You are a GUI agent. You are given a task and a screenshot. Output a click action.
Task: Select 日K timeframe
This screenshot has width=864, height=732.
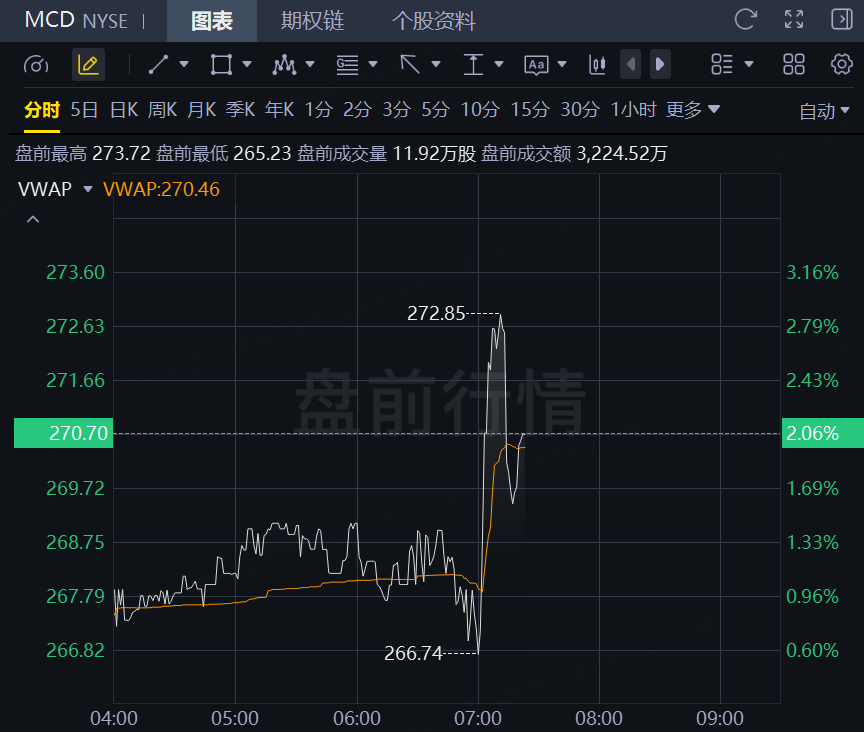pyautogui.click(x=124, y=110)
